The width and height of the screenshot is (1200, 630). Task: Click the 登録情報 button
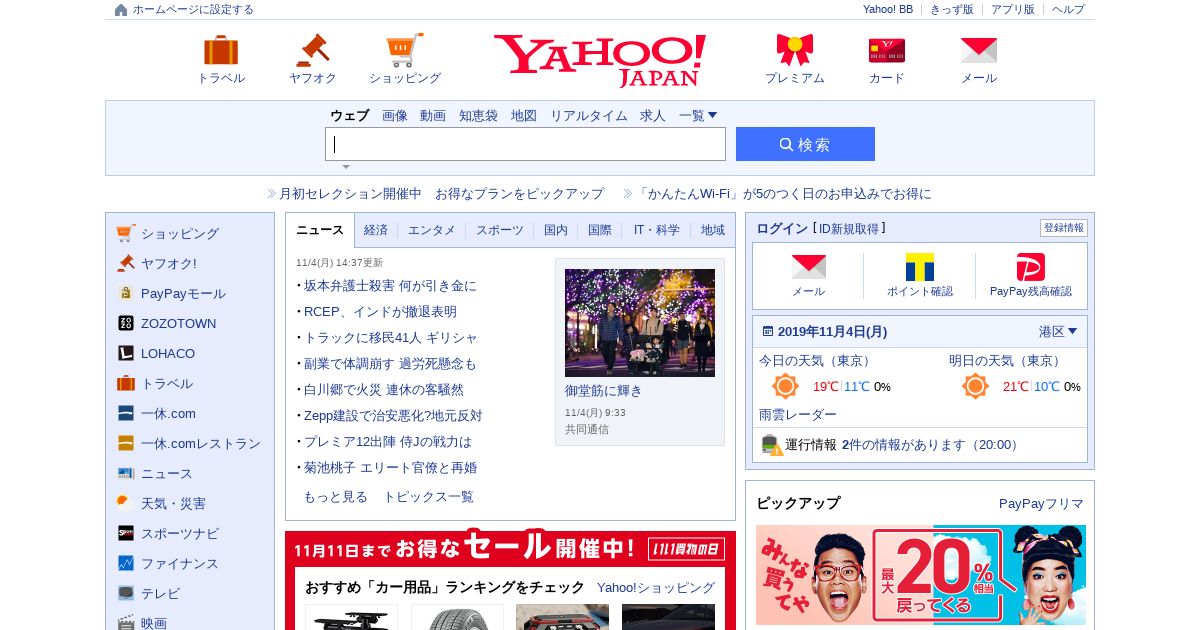1064,228
